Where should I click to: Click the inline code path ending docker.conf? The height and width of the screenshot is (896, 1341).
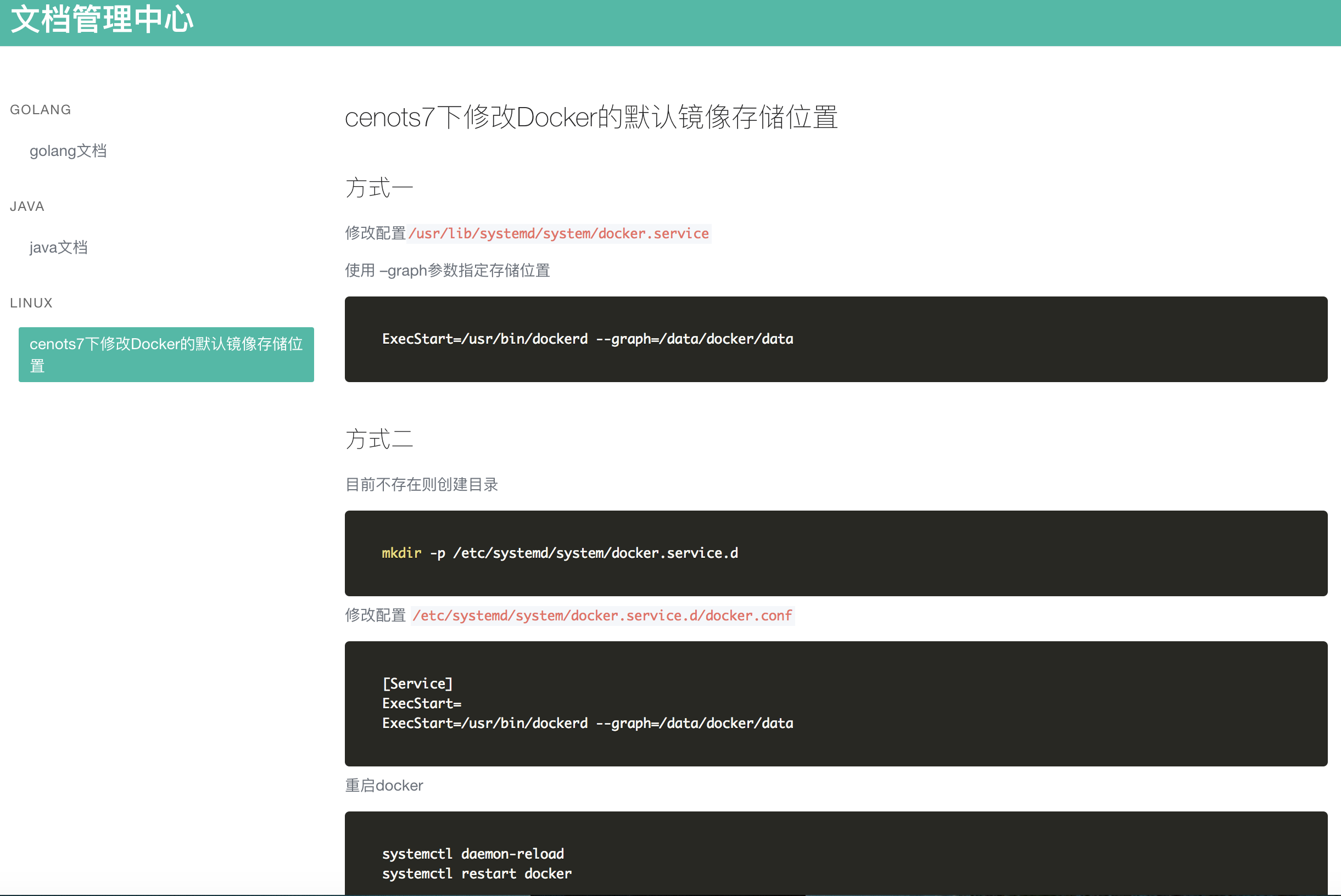click(x=602, y=615)
